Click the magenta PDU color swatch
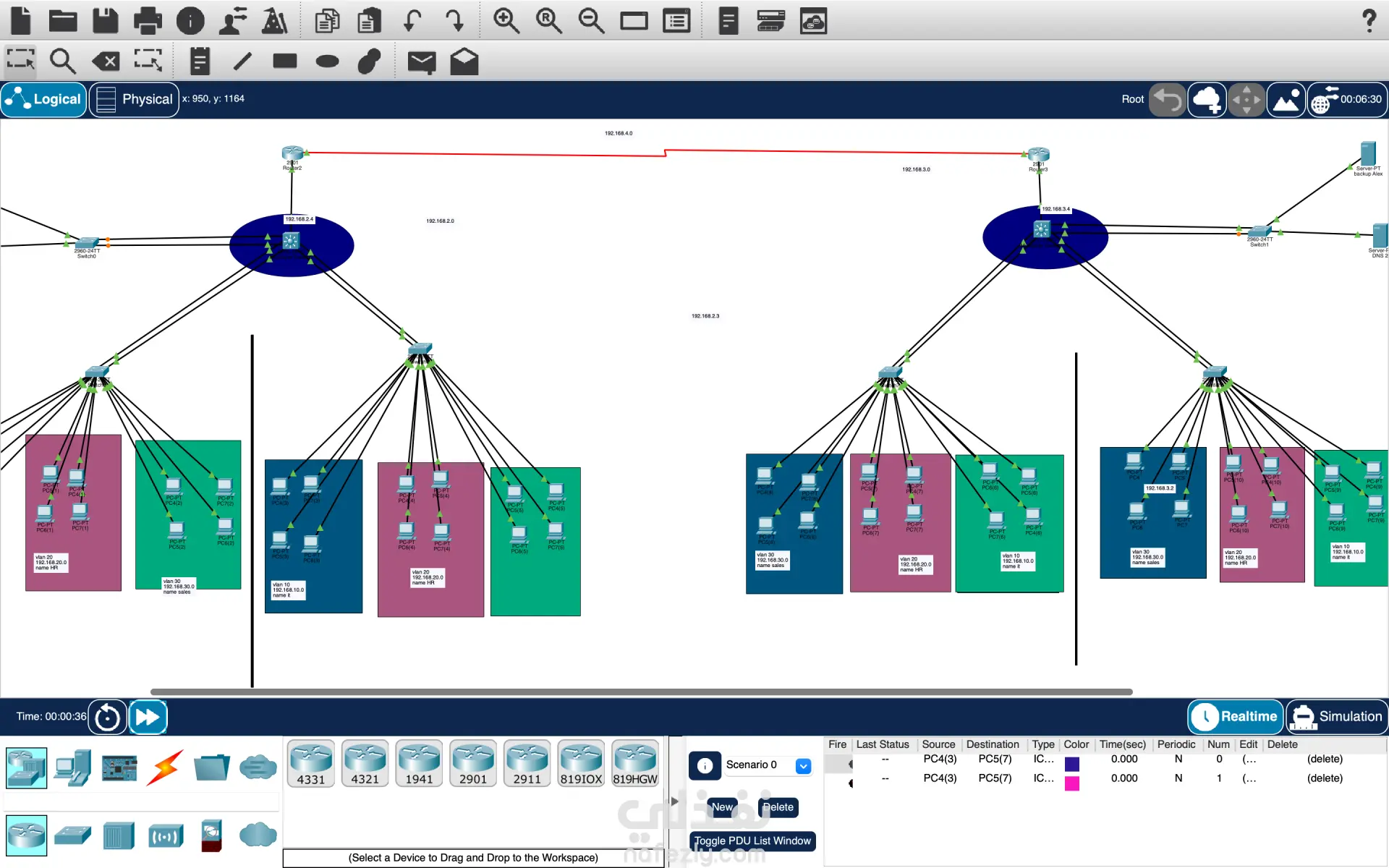 (x=1071, y=783)
